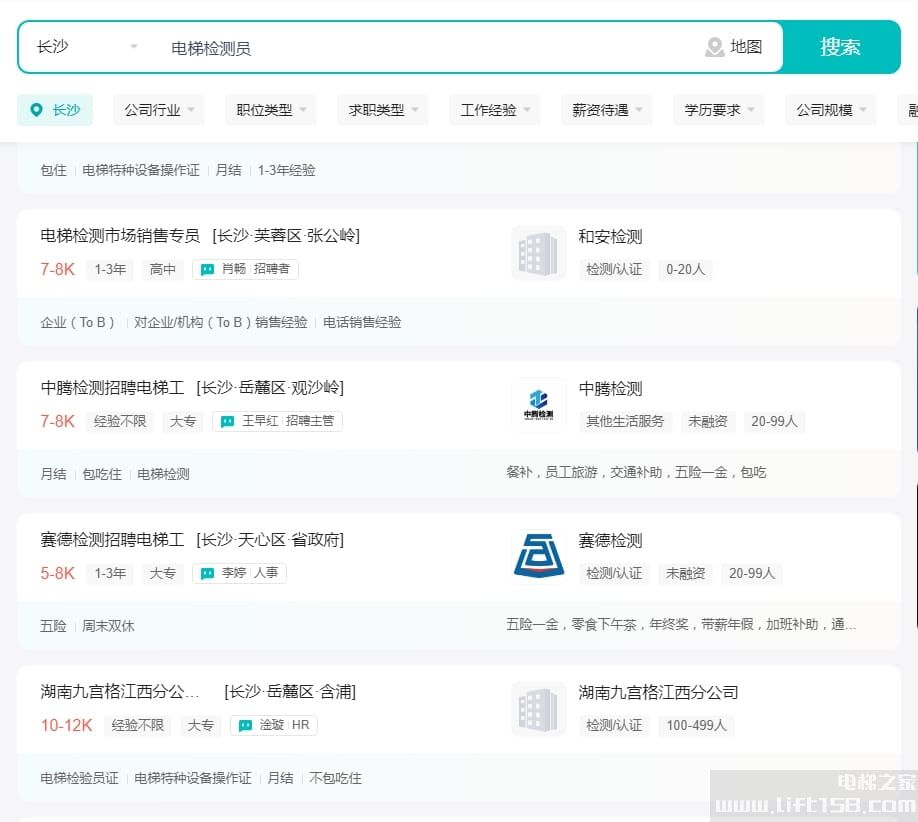Click 不包吃住 keyword tag
The width and height of the screenshot is (918, 822).
tap(335, 779)
